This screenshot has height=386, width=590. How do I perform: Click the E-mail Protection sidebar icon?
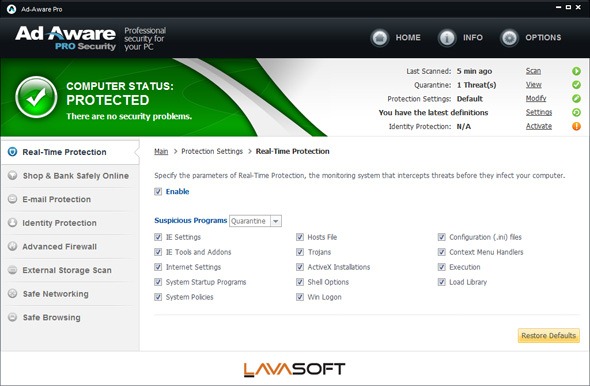click(12, 199)
